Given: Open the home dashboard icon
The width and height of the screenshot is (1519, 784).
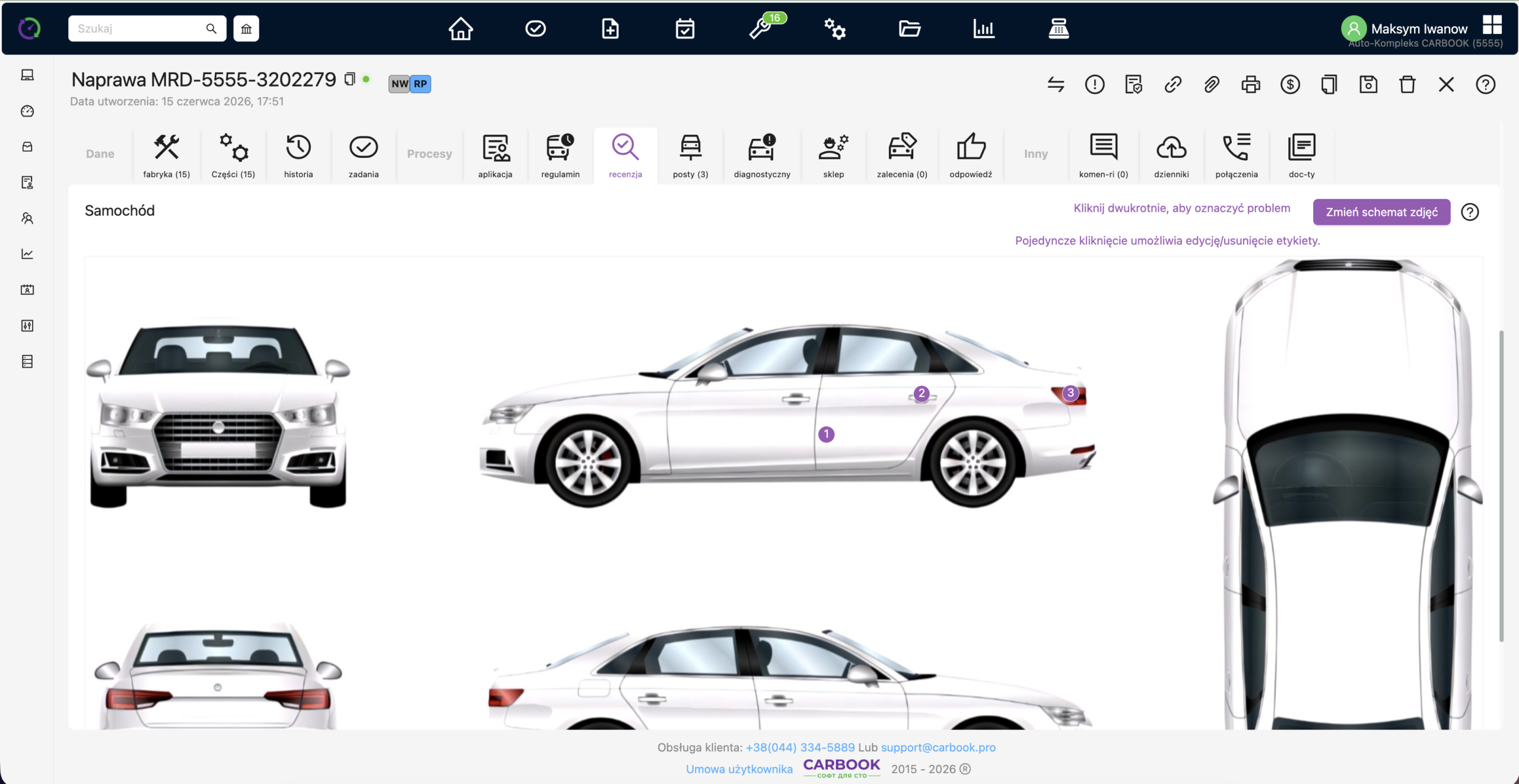Looking at the screenshot, I should pyautogui.click(x=460, y=28).
